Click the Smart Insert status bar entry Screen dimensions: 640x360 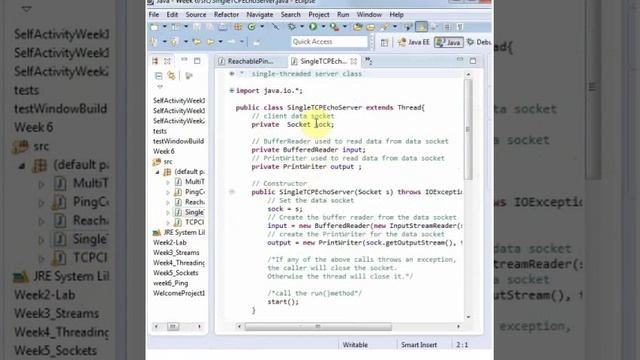[x=419, y=345]
